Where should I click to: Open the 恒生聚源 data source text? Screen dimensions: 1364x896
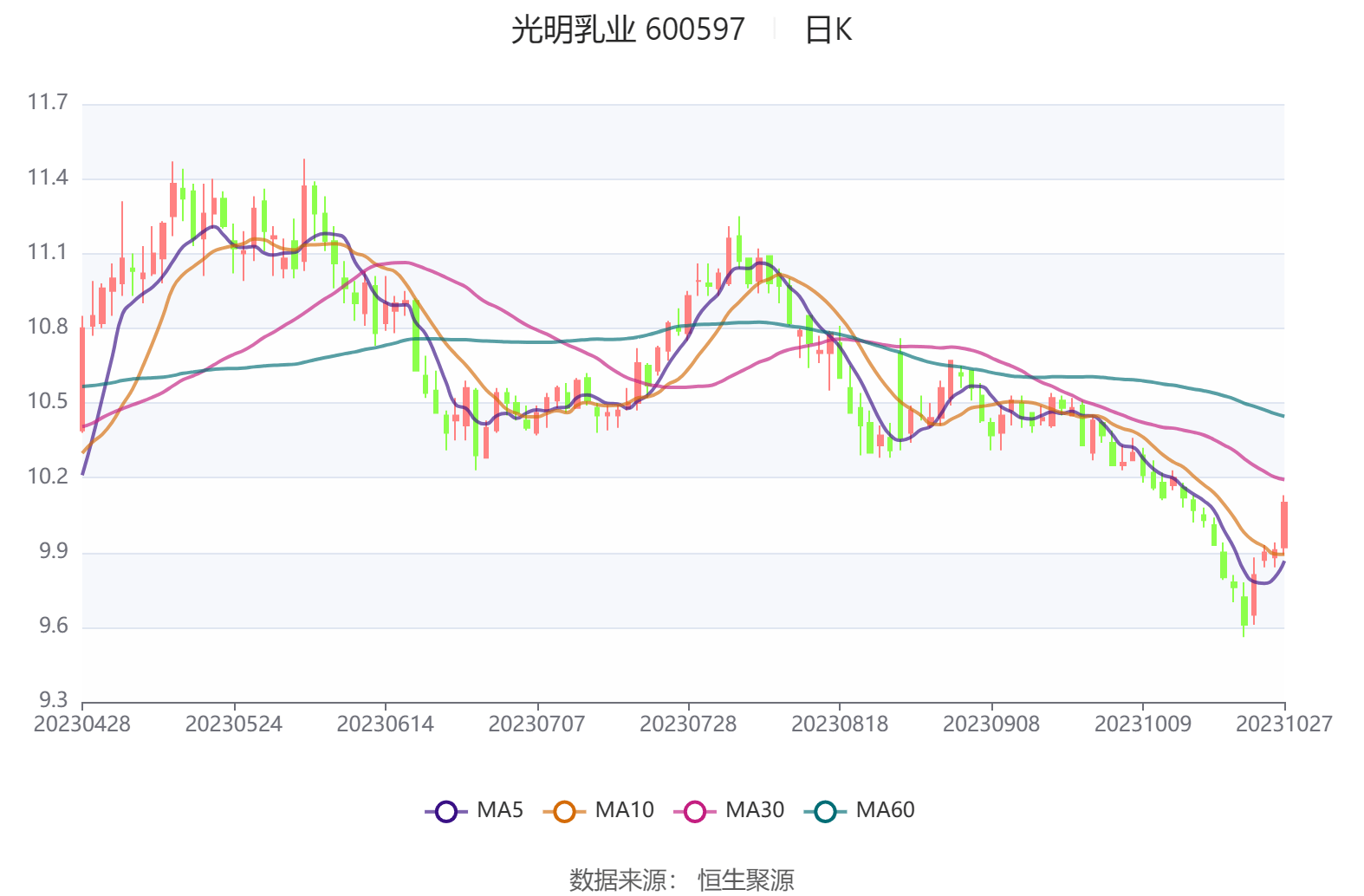pos(746,880)
